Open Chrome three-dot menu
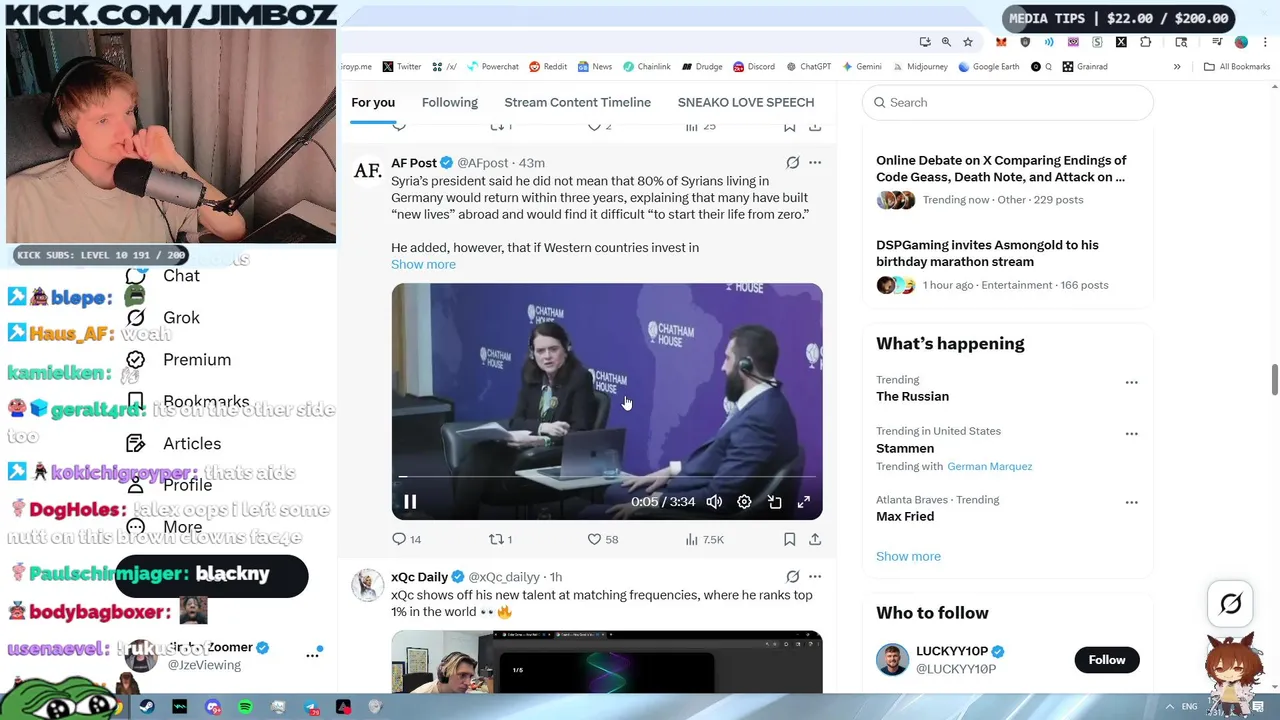Screen dimensions: 1280x720 pyautogui.click(x=1265, y=42)
